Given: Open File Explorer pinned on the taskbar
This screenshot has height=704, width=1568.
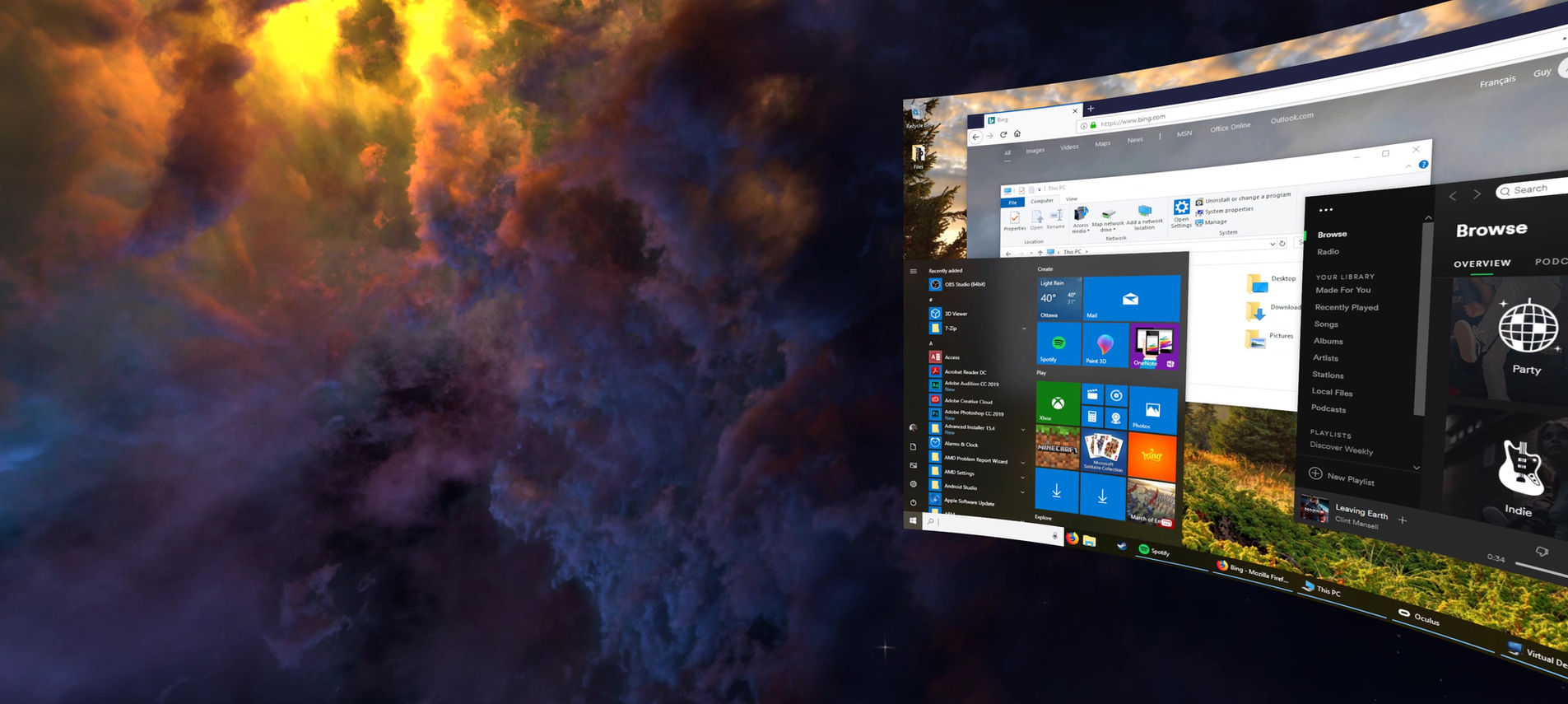Looking at the screenshot, I should tap(1090, 541).
